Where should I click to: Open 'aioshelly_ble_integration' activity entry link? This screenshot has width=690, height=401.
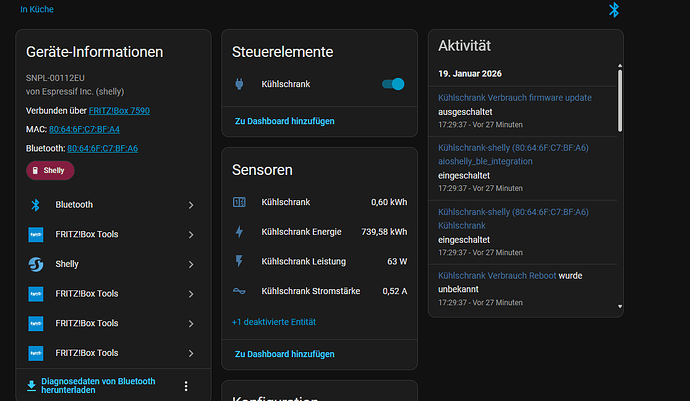(485, 161)
